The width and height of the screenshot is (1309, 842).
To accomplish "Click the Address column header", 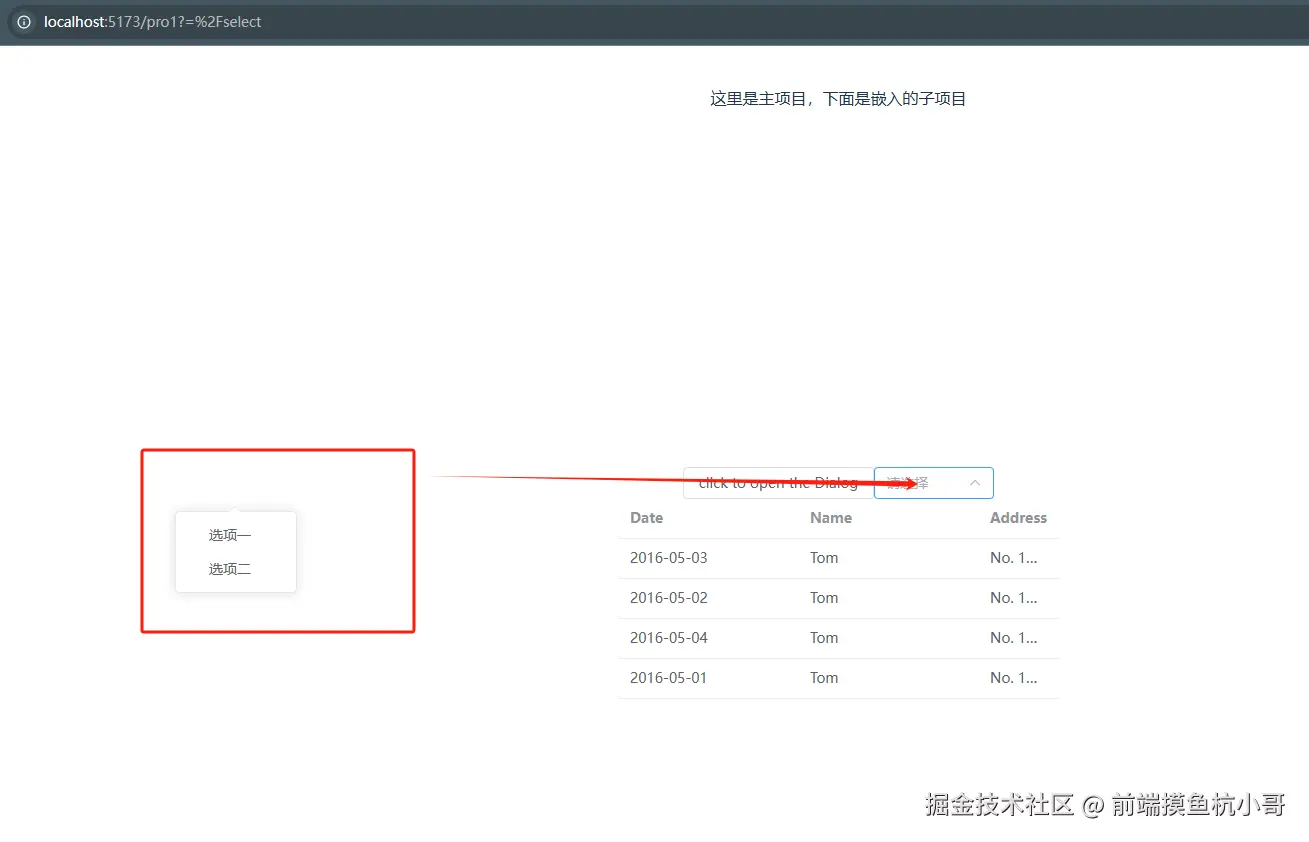I will 1018,518.
